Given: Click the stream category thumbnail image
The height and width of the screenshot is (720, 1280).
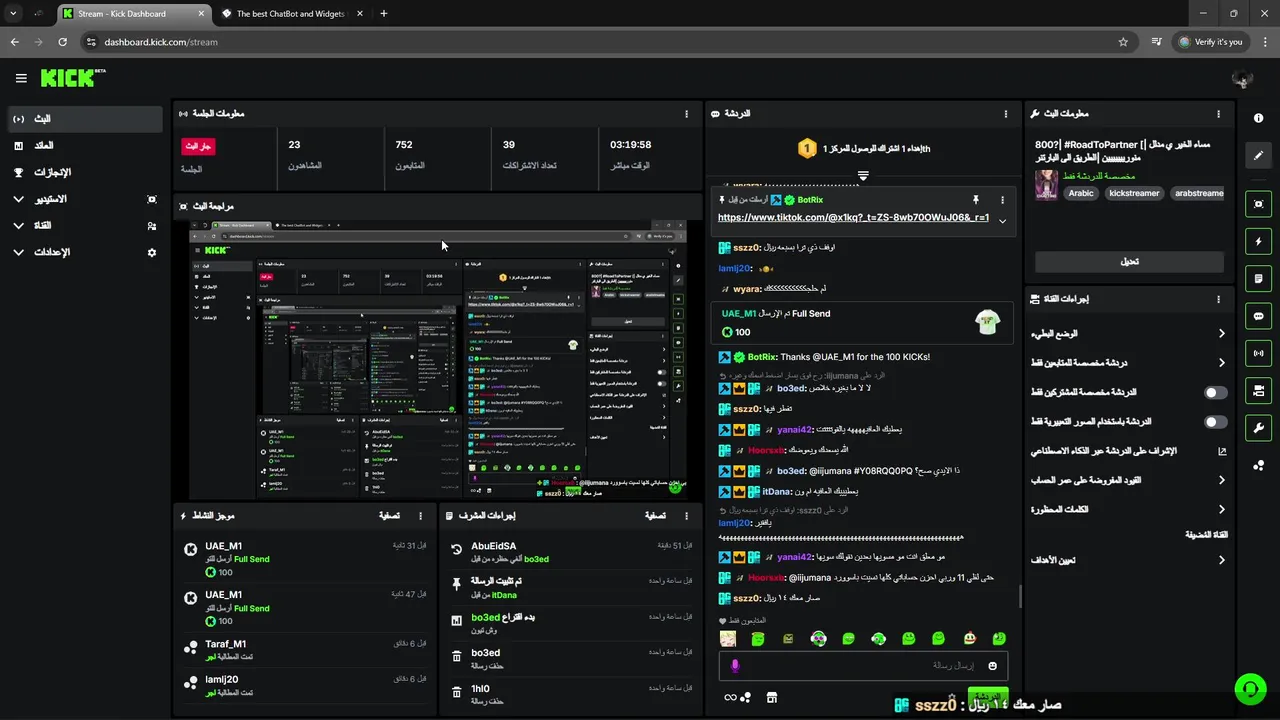Looking at the screenshot, I should click(1046, 185).
